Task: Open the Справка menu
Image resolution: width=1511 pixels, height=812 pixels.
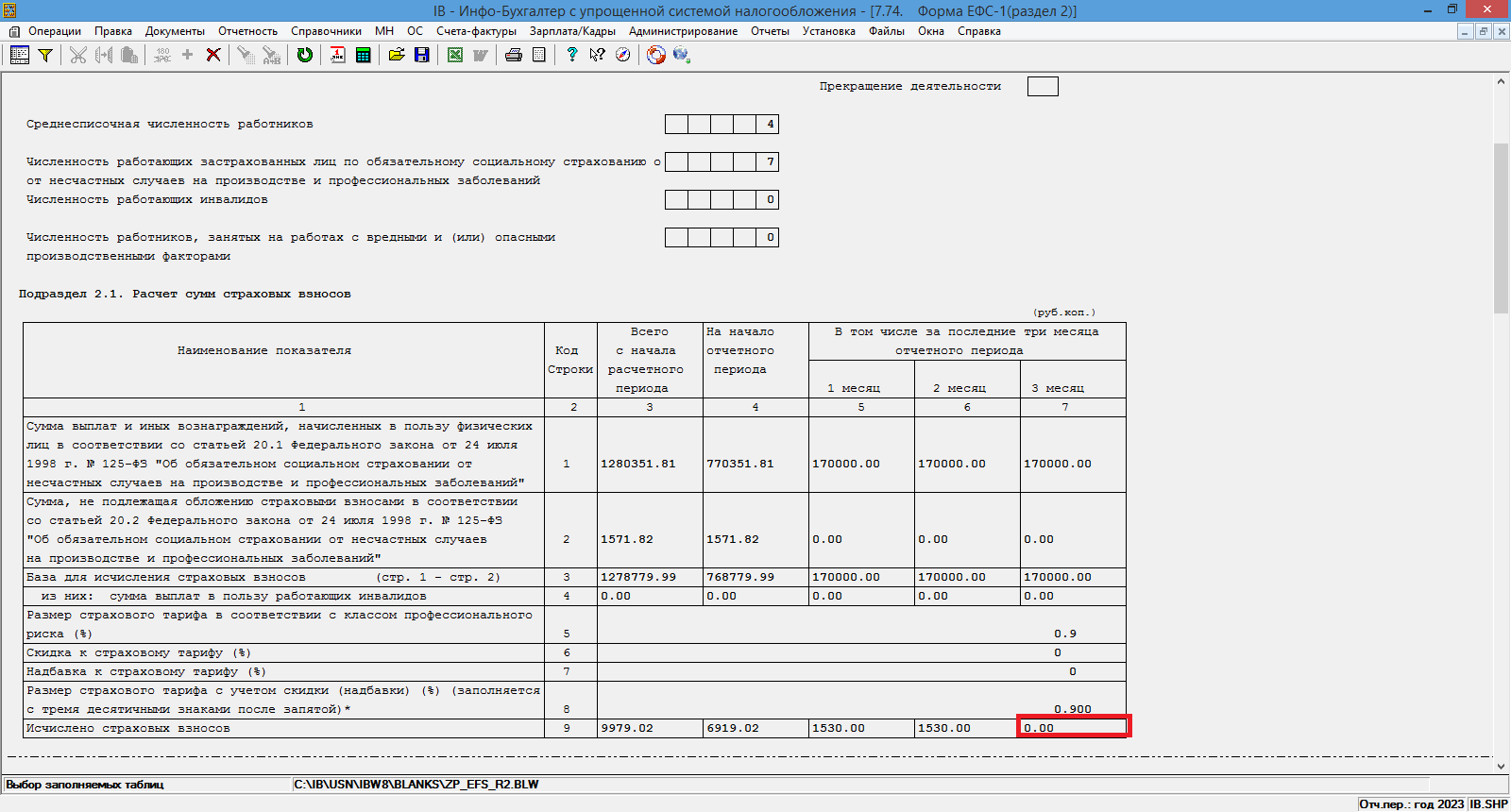Action: [979, 31]
